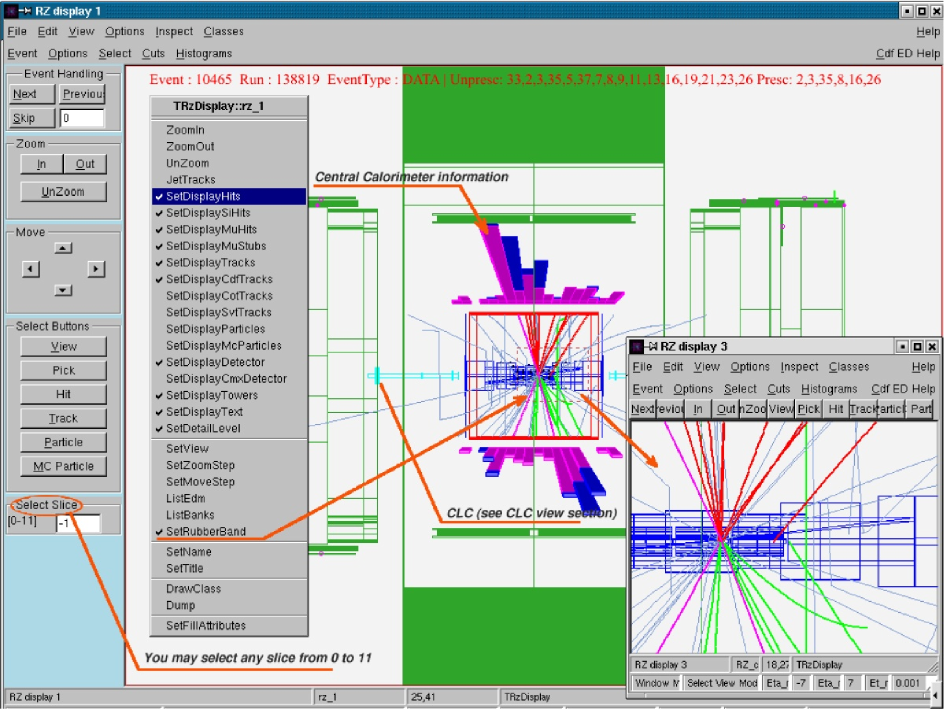Click Pick button in RZ display 3 toolbar
The height and width of the screenshot is (709, 944).
coord(809,409)
